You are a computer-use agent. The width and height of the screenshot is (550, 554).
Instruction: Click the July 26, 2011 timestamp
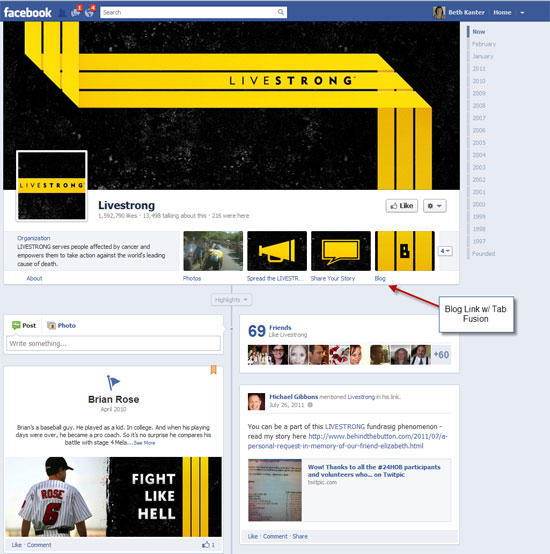pyautogui.click(x=286, y=405)
